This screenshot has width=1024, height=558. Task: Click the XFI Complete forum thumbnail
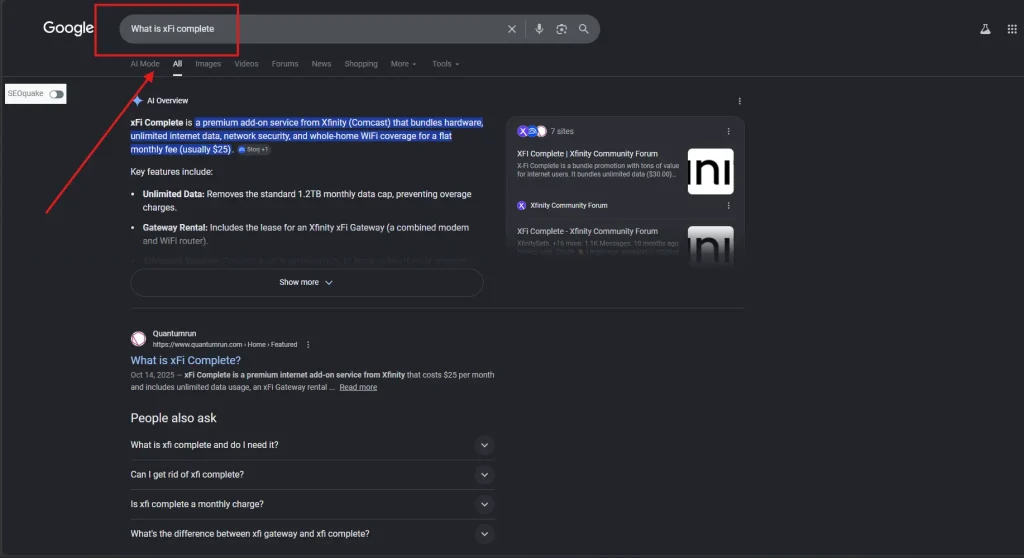coord(711,171)
